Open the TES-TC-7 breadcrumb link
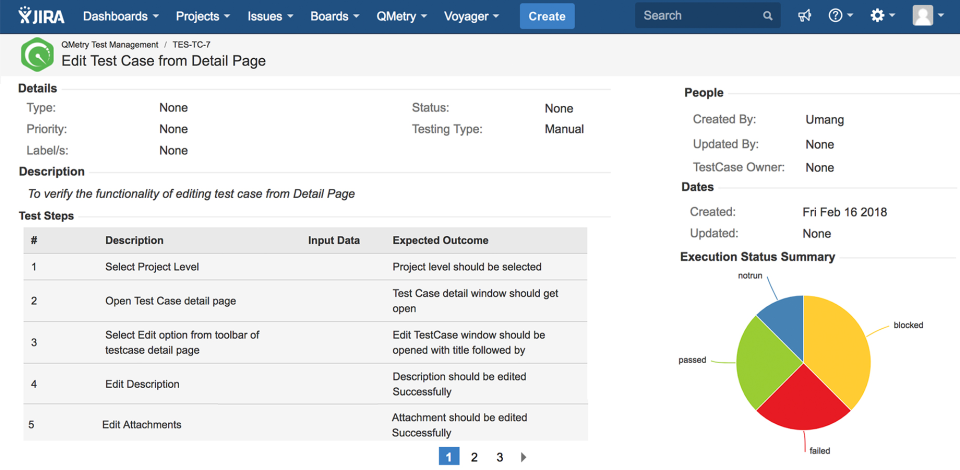 (x=193, y=45)
